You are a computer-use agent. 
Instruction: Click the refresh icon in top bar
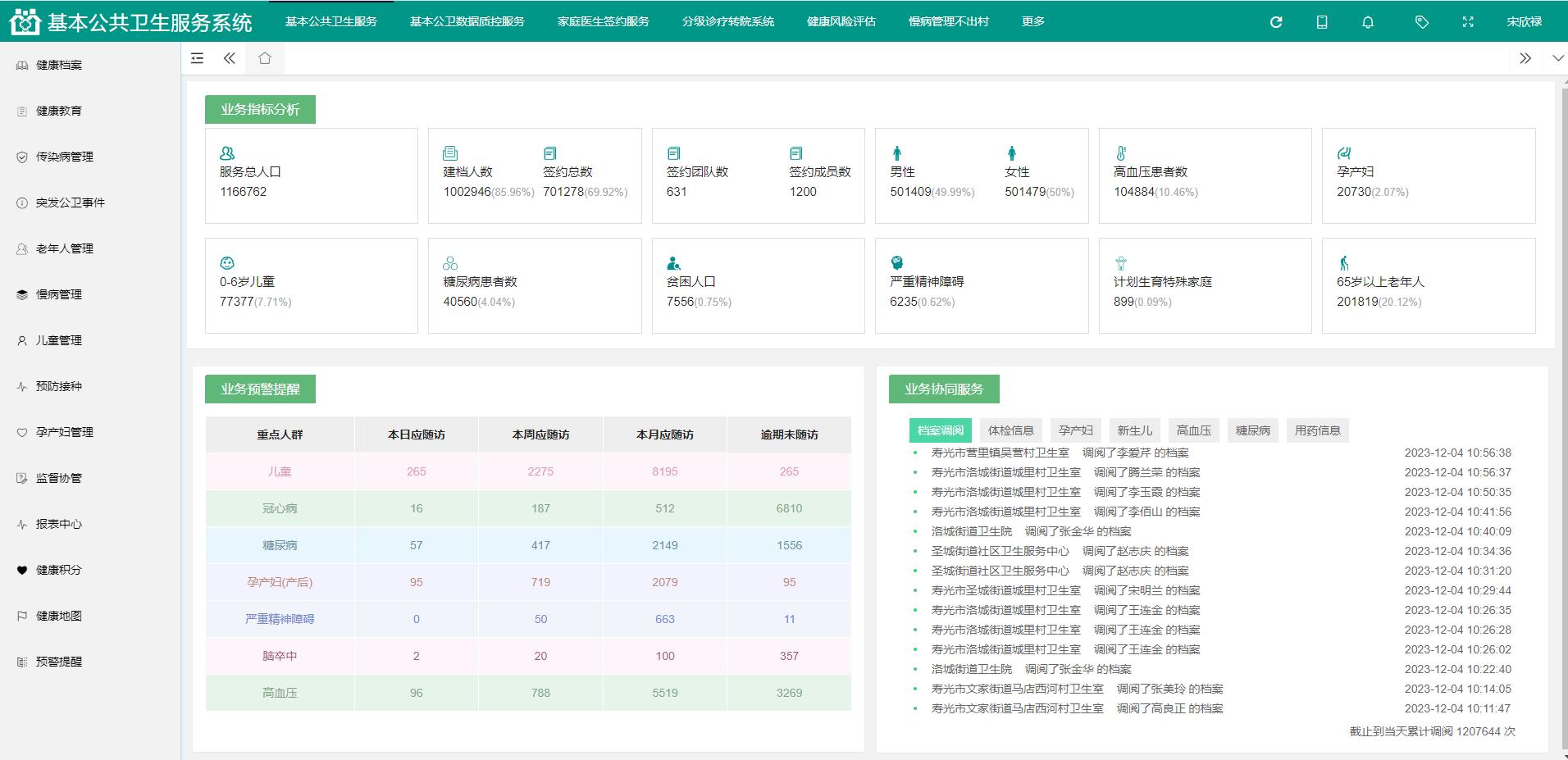point(1275,22)
